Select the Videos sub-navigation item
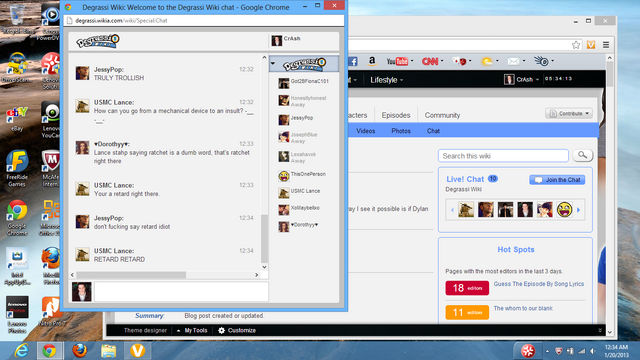 [x=365, y=131]
